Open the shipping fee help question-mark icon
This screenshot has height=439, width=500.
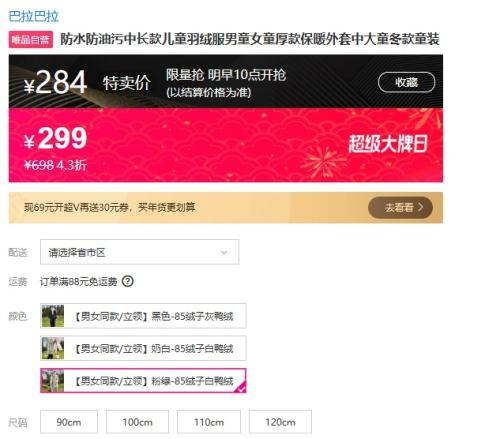pyautogui.click(x=128, y=282)
